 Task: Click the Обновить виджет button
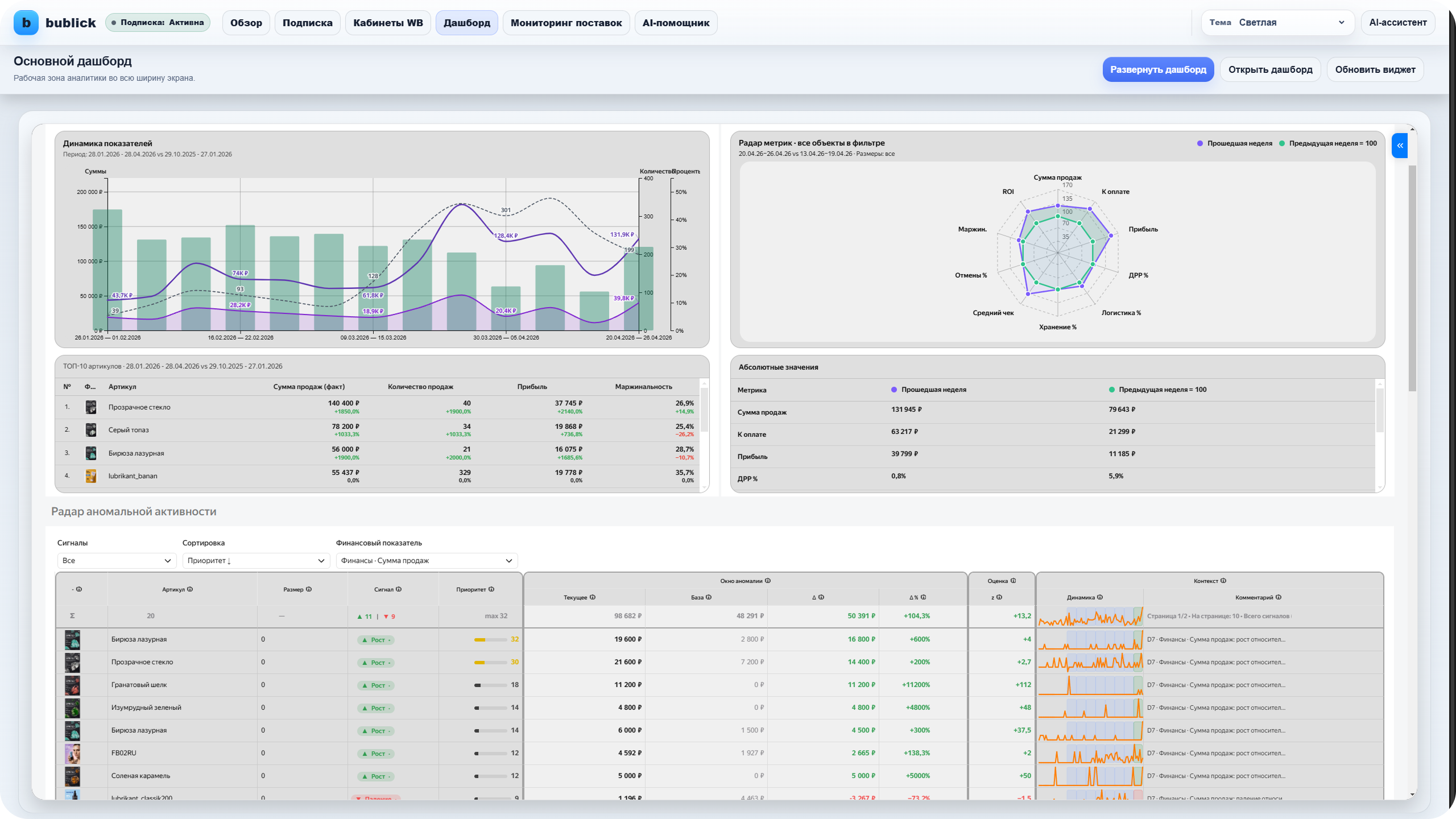pyautogui.click(x=1375, y=69)
